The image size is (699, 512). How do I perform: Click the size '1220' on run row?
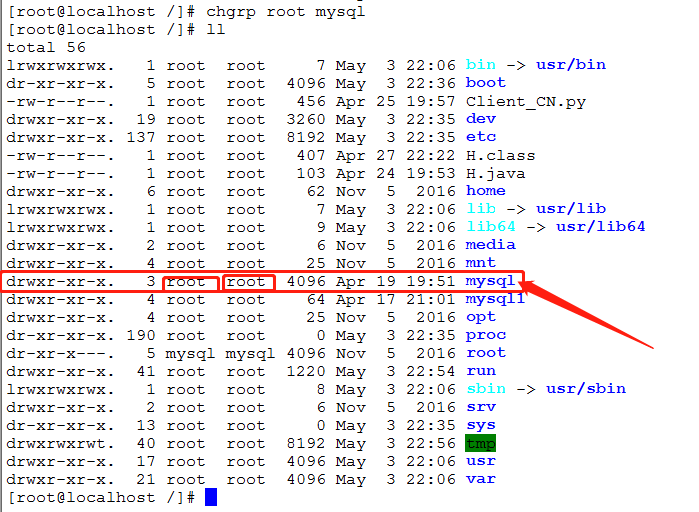(306, 371)
